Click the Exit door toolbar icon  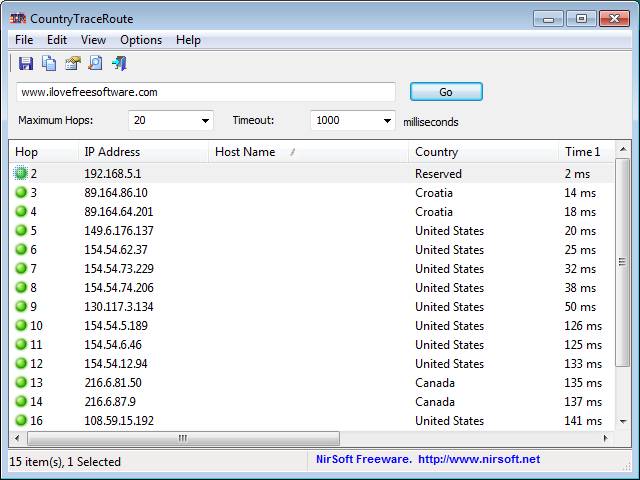click(120, 63)
